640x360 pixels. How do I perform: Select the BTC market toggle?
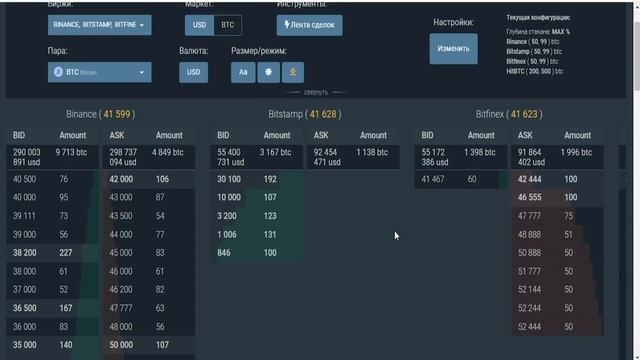(x=227, y=25)
